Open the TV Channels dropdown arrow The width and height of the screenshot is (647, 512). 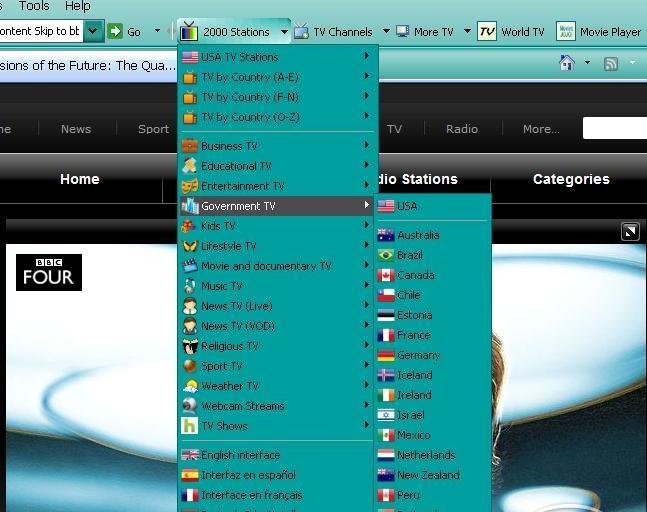click(386, 31)
